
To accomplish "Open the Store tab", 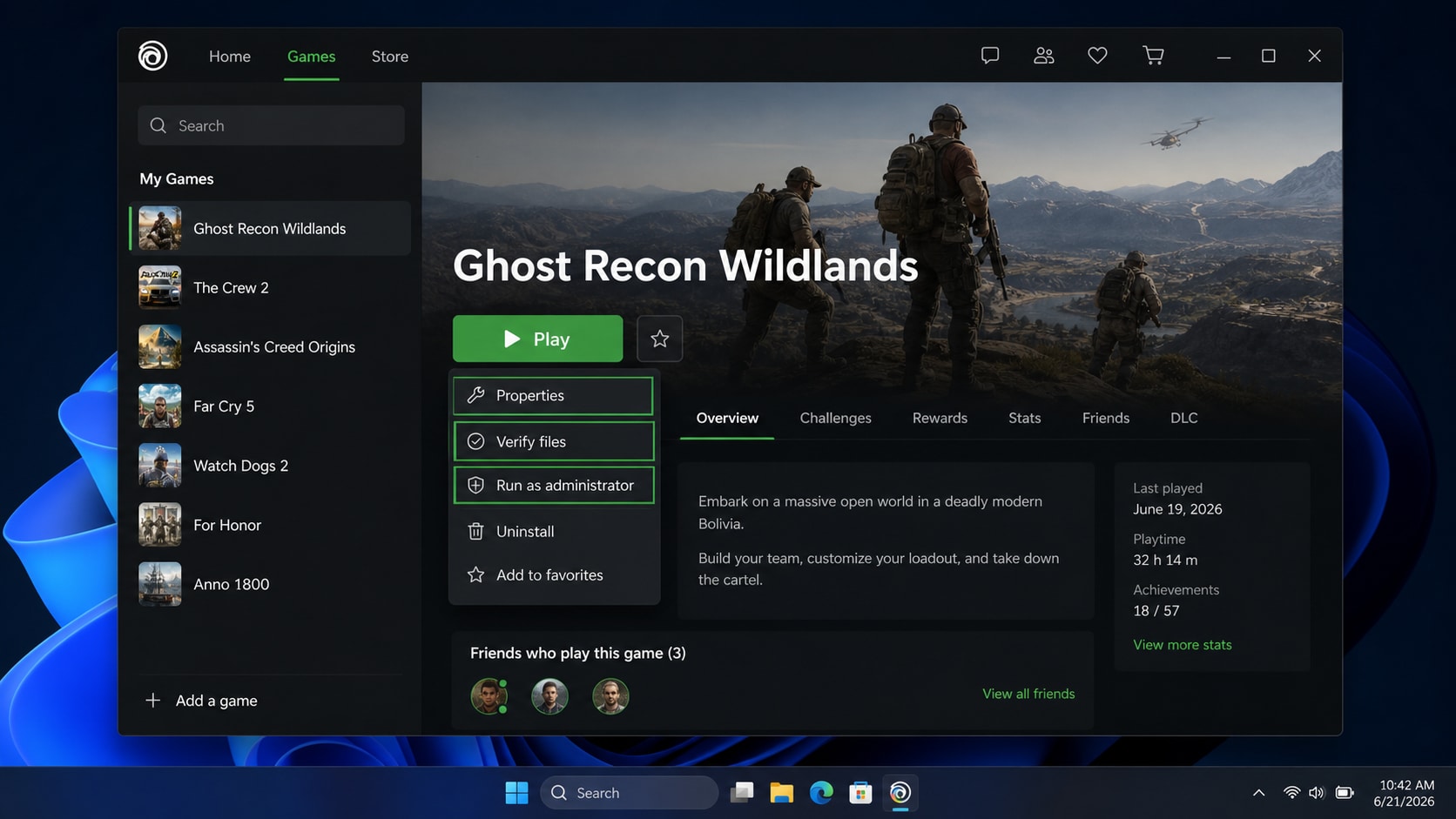I will coord(389,56).
